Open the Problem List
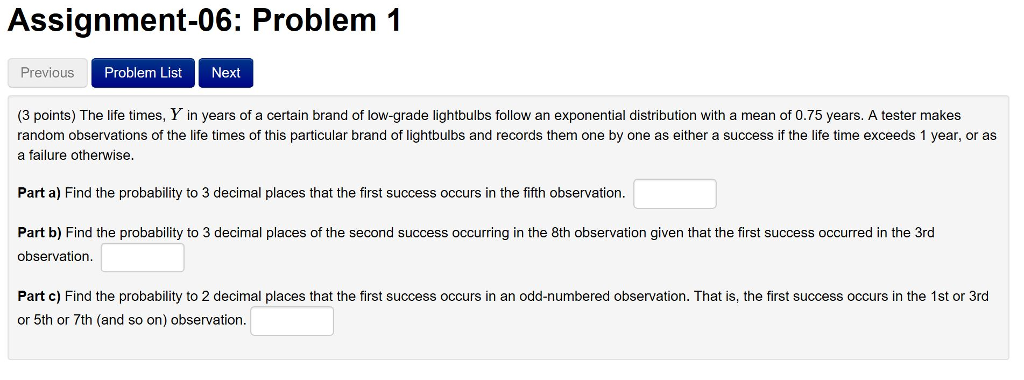 click(x=143, y=73)
